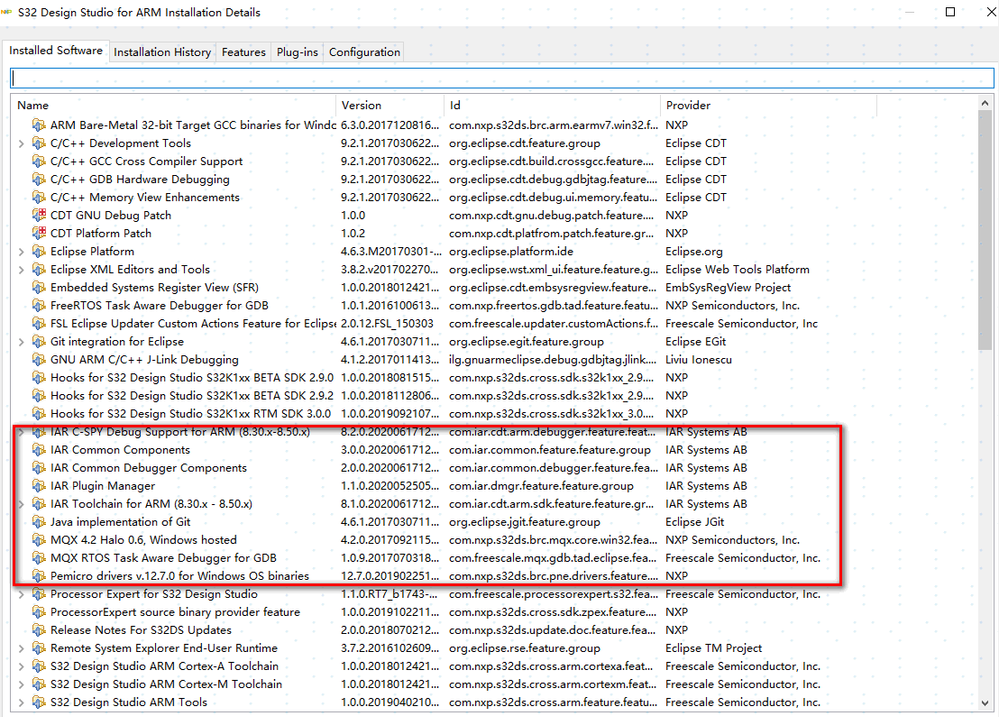The width and height of the screenshot is (999, 717).
Task: Click the icon of Embedded Systems Register View (SFR)
Action: tap(39, 287)
